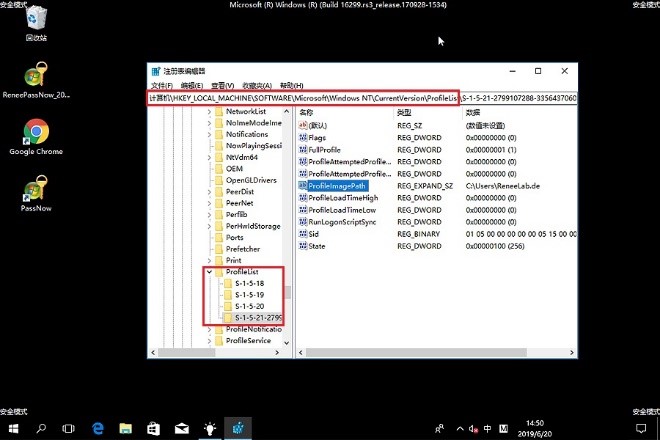This screenshot has width=660, height=440.
Task: Click the 数据 column header
Action: pyautogui.click(x=473, y=112)
